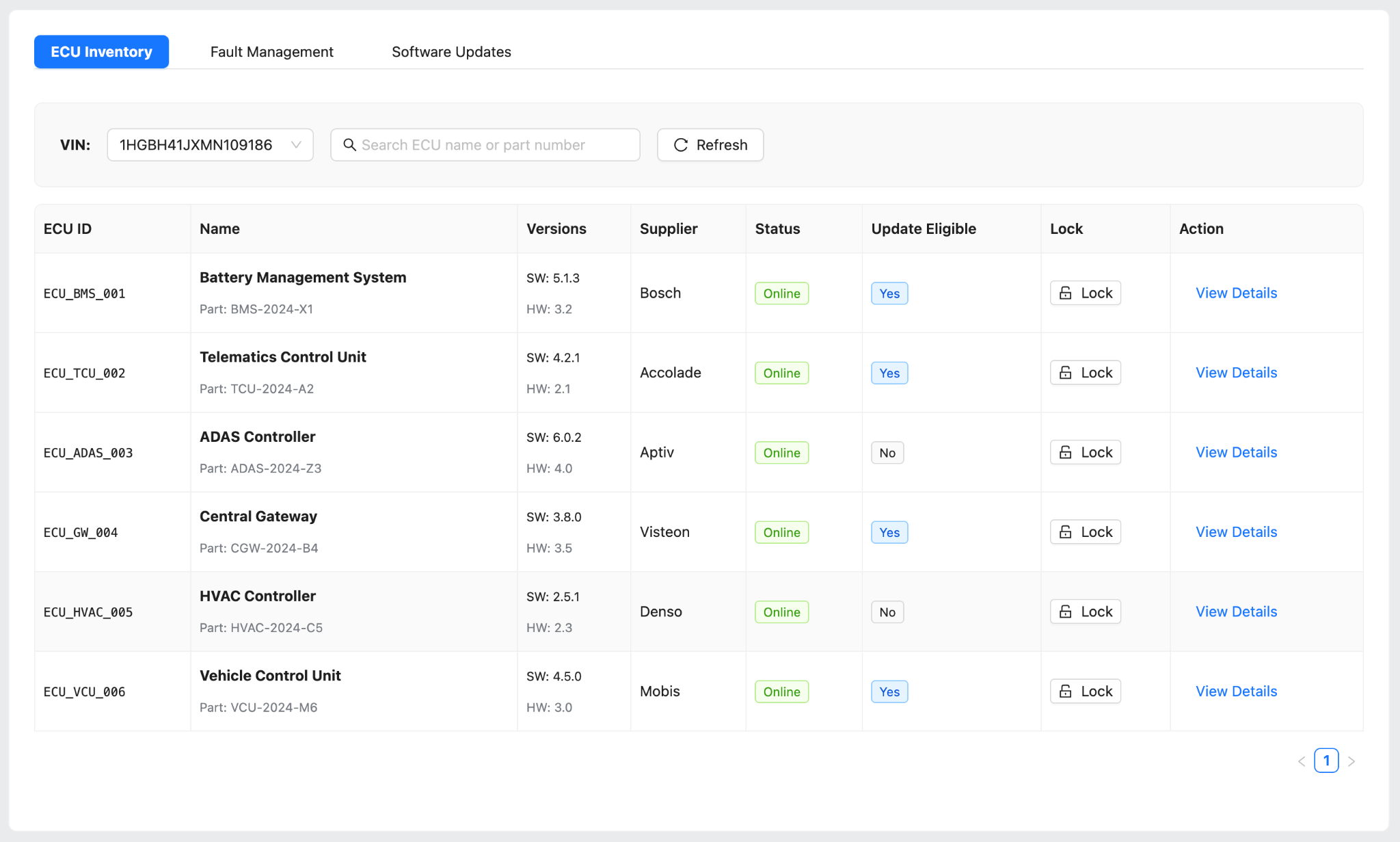Image resolution: width=1400 pixels, height=842 pixels.
Task: Switch to Fault Management tab
Action: 271,52
